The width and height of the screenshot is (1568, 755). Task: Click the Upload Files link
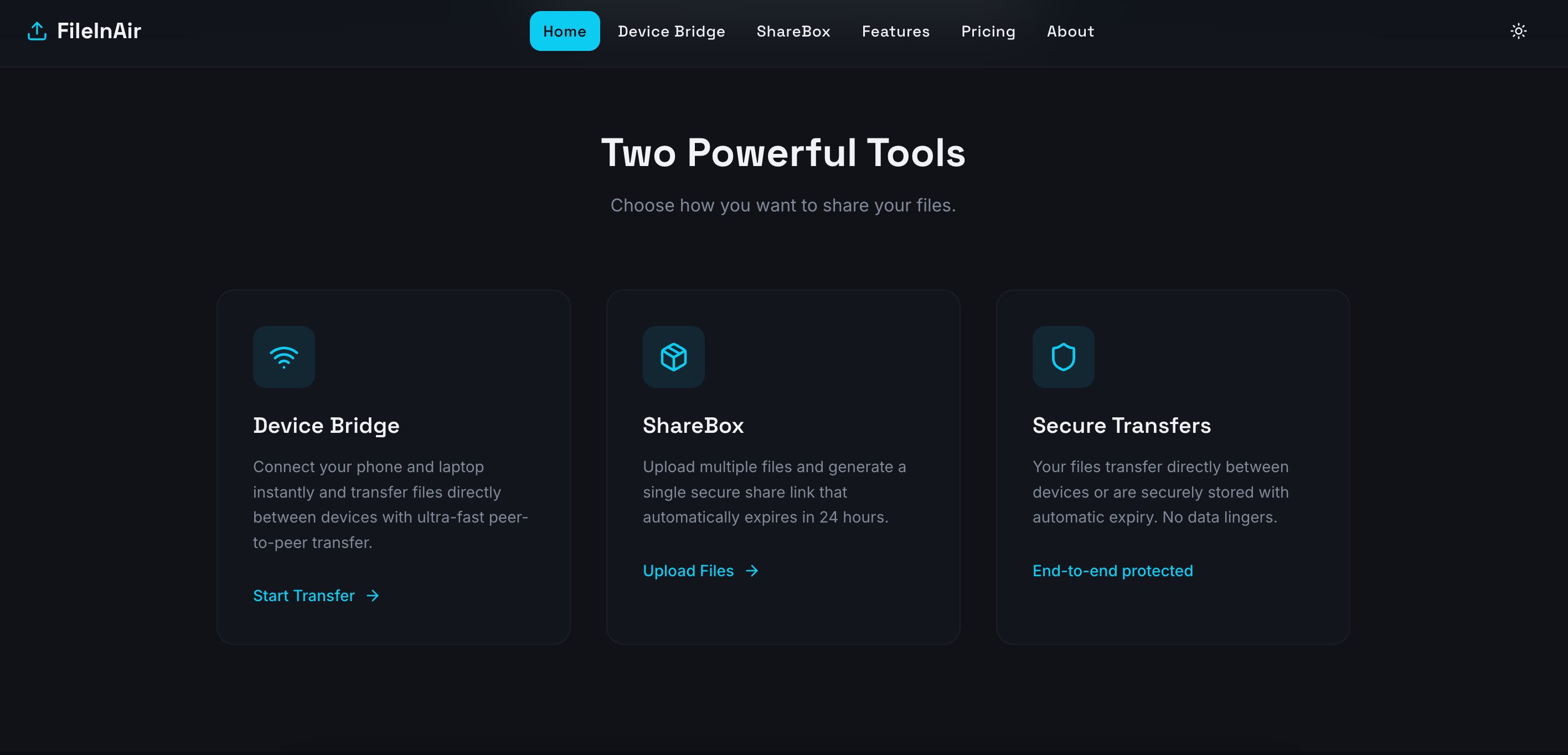[x=688, y=571]
